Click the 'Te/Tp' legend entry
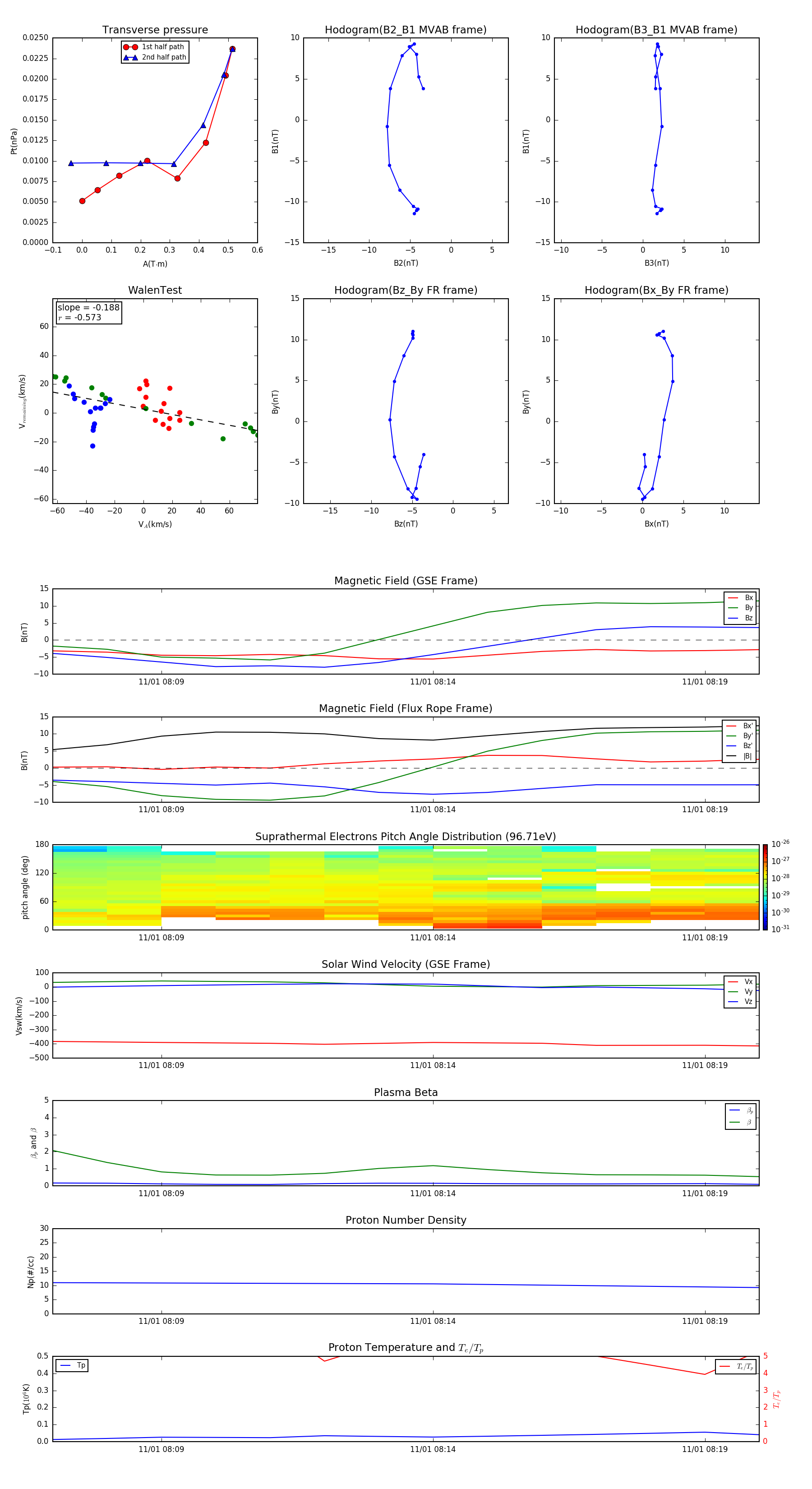This screenshot has width=812, height=1489. 736,1366
